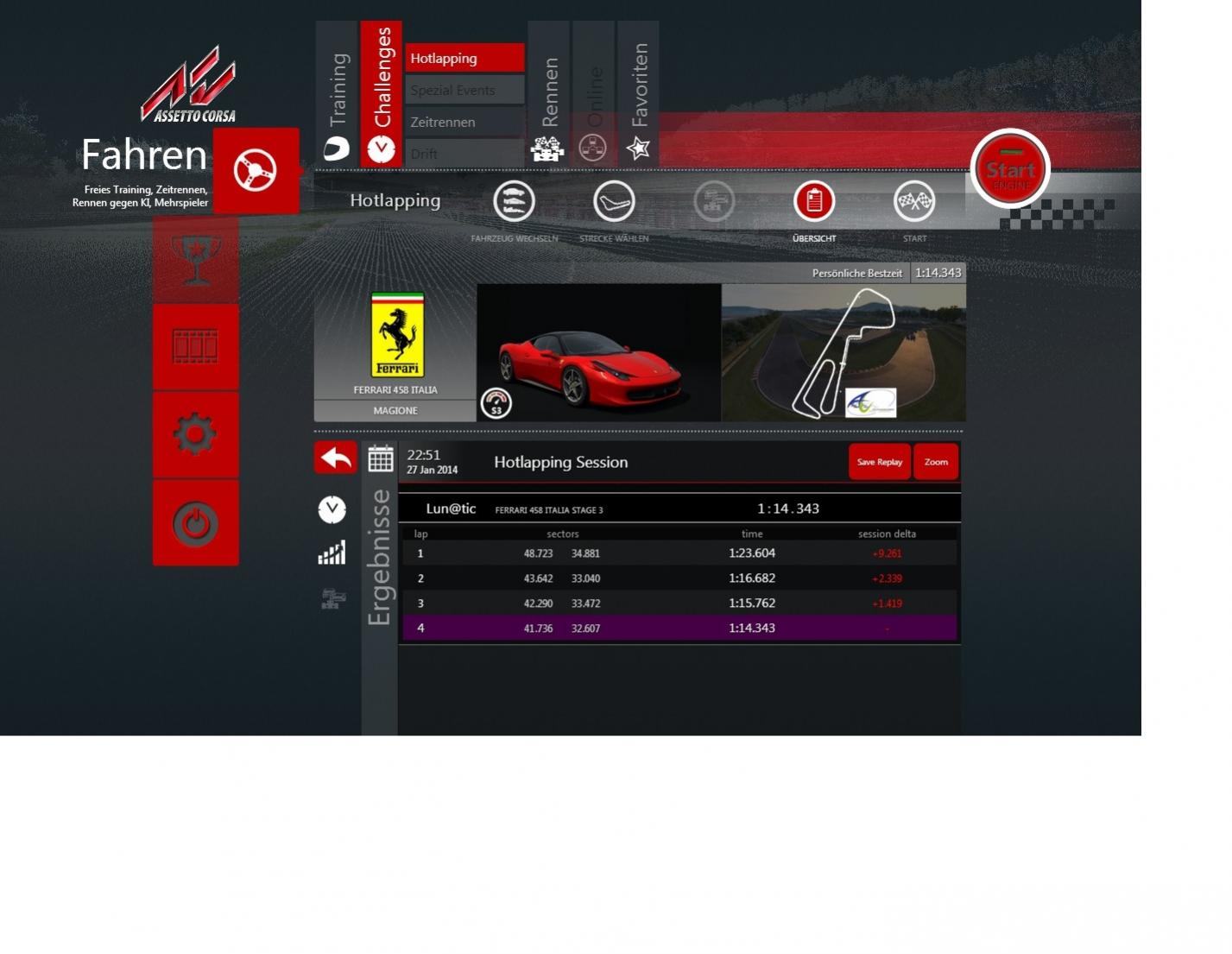
Task: Open the trophy career section
Action: [x=196, y=259]
